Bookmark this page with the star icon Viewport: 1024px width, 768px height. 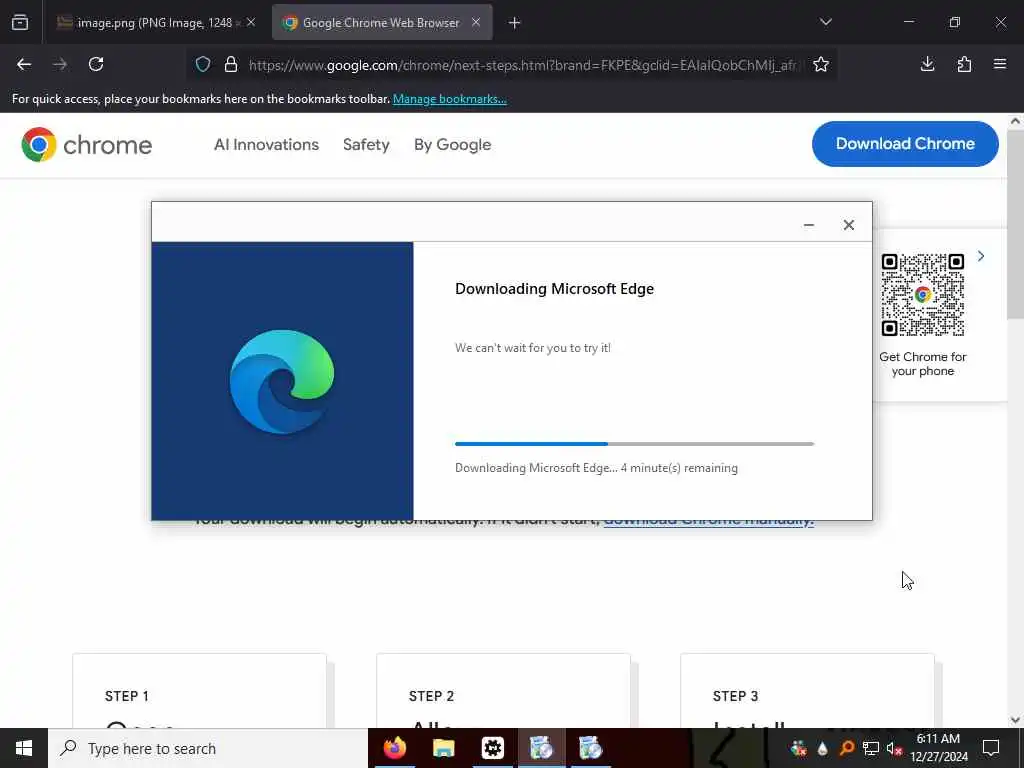[821, 64]
